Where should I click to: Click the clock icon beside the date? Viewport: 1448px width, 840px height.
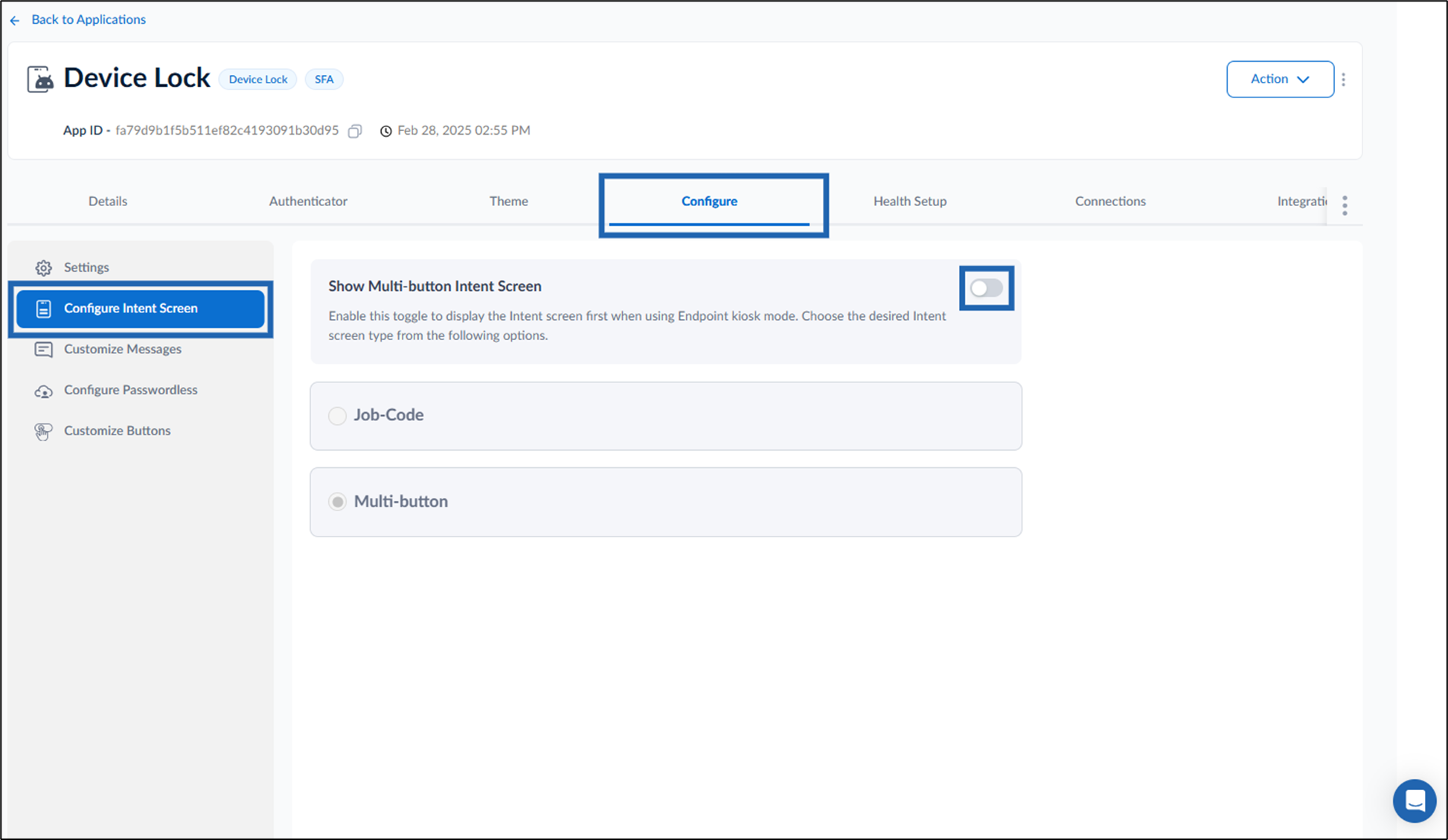385,131
